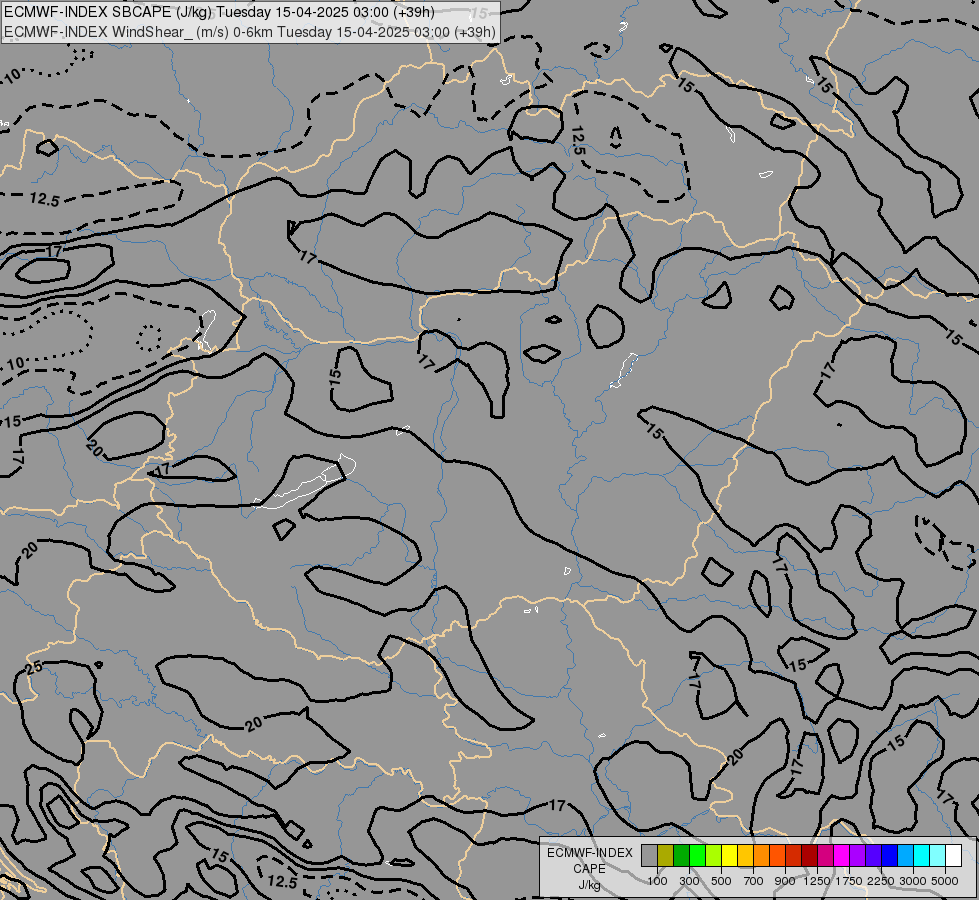
Task: Pick the cyan swatch right of 3000
Action: coord(922,856)
